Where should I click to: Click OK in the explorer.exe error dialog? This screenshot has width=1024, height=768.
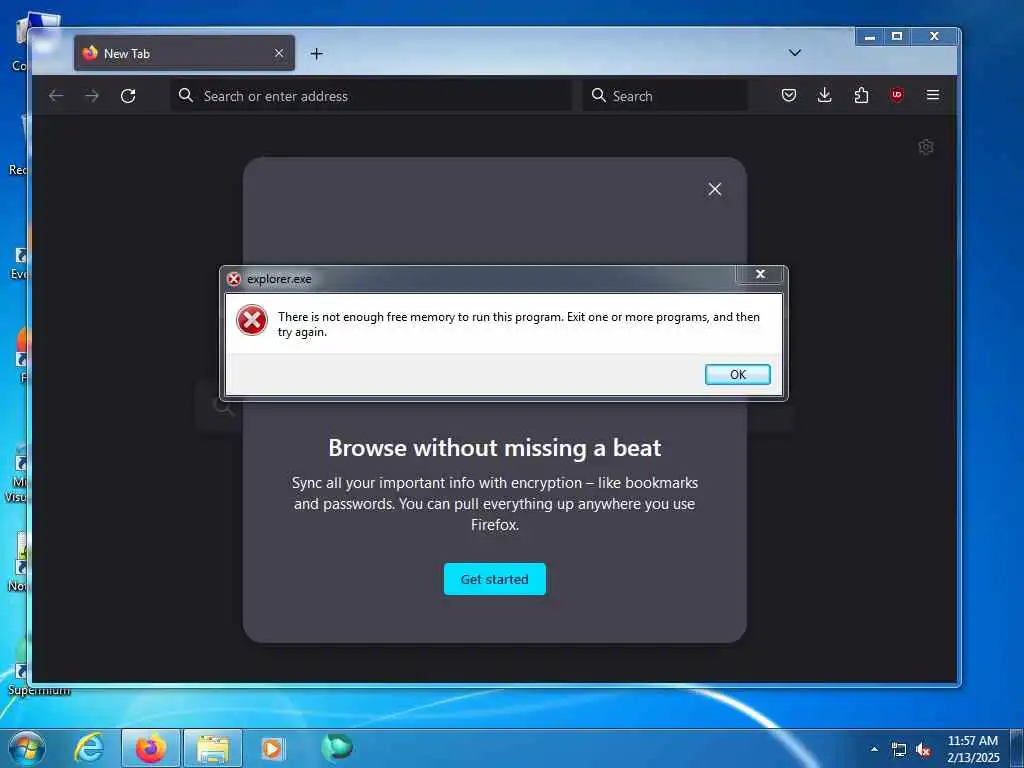[737, 374]
